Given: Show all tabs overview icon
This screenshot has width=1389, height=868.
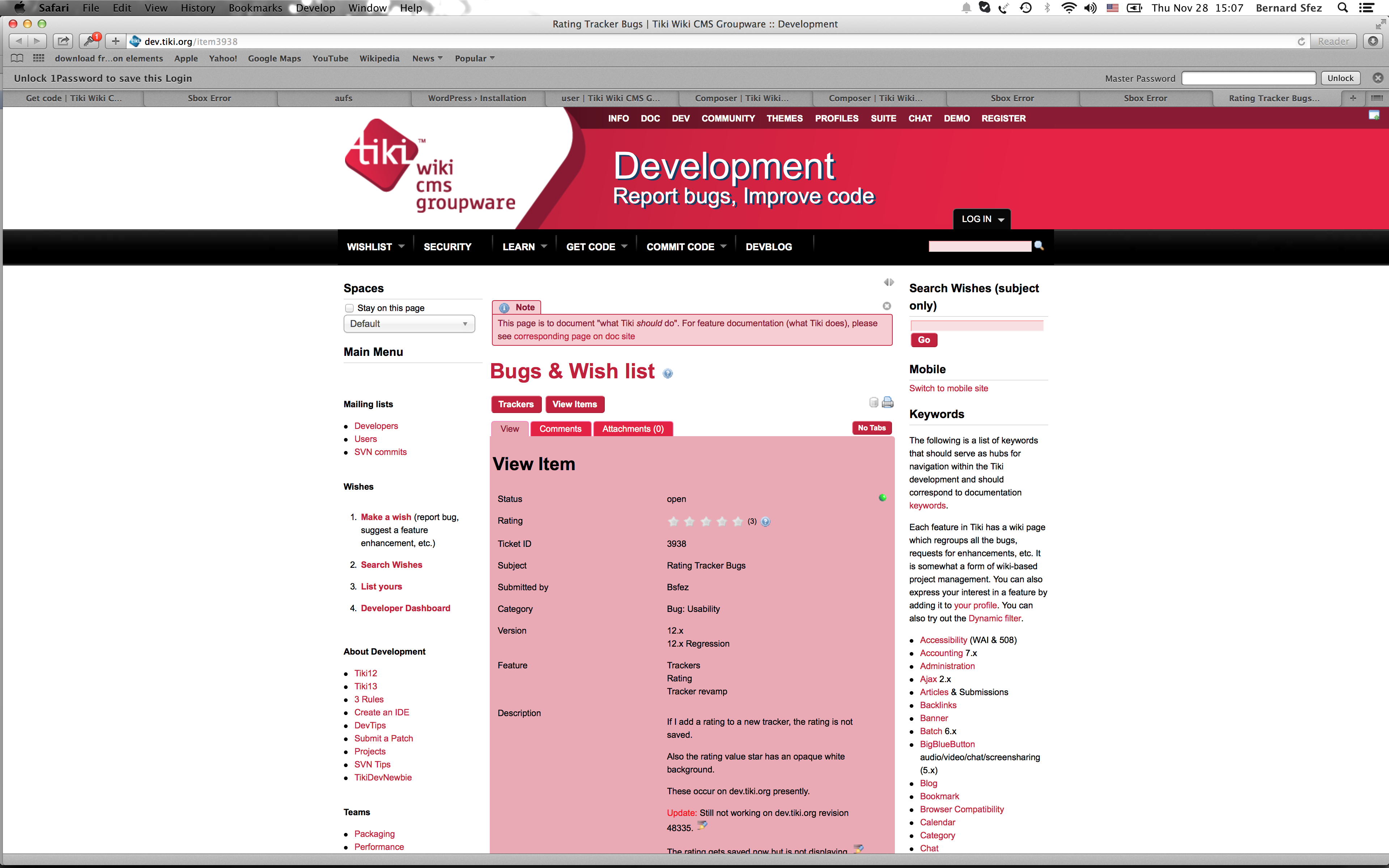Looking at the screenshot, I should pyautogui.click(x=1376, y=98).
